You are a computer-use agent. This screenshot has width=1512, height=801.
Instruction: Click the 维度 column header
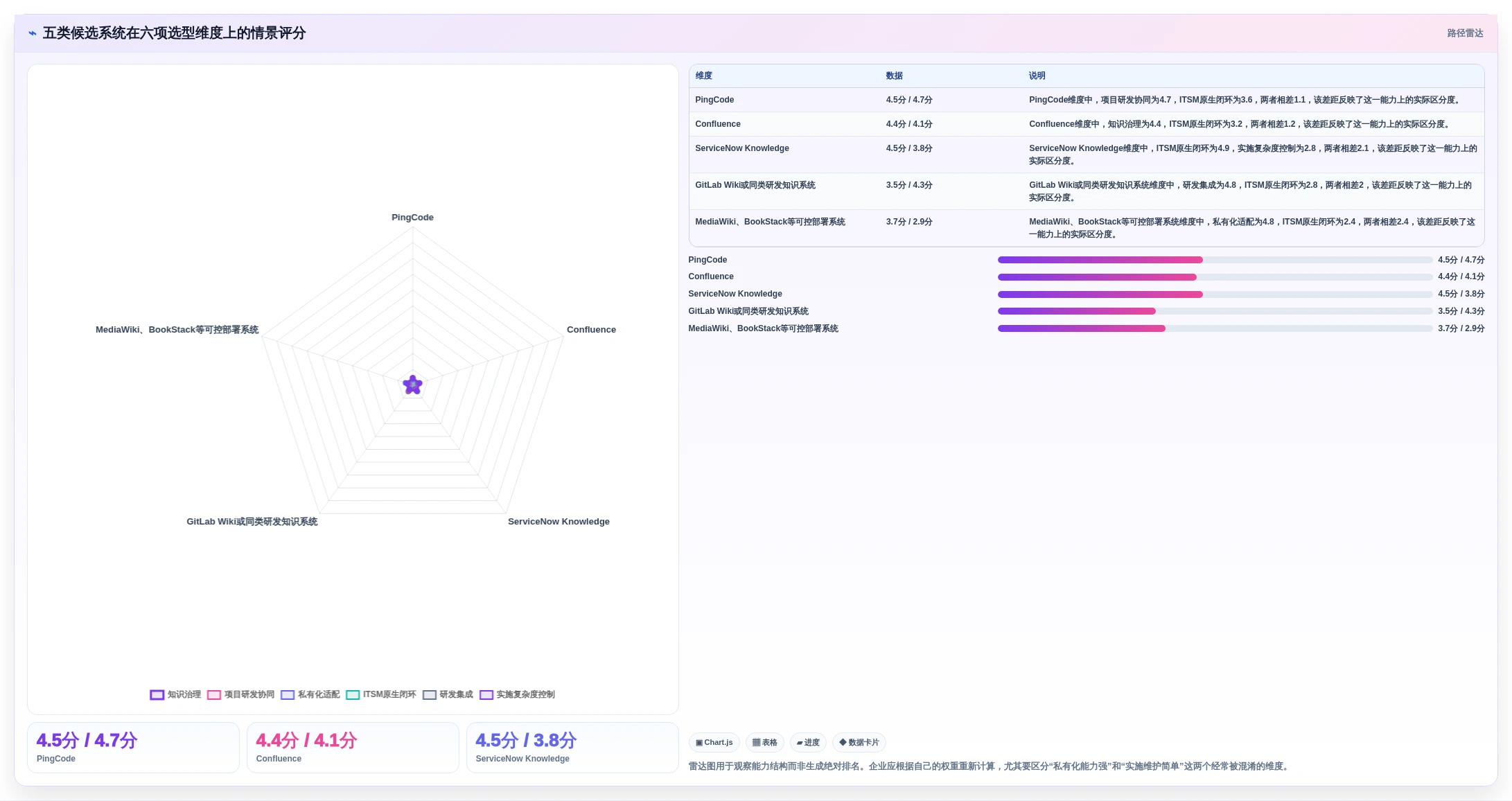click(x=704, y=76)
